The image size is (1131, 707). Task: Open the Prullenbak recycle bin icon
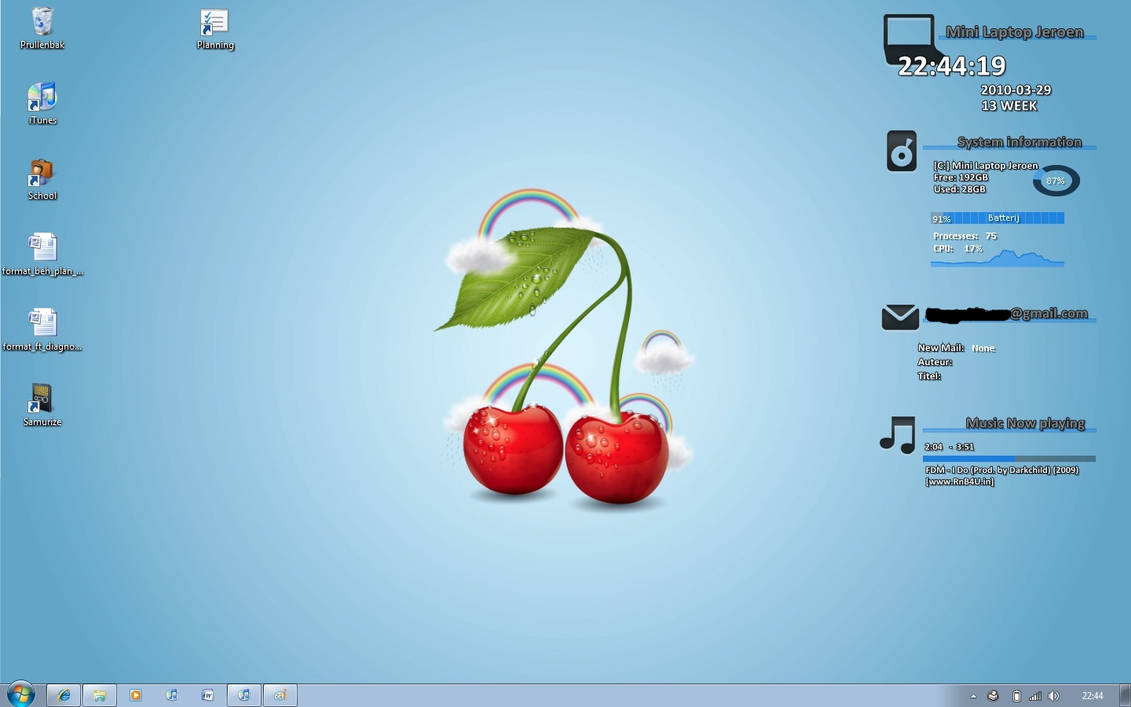coord(43,28)
